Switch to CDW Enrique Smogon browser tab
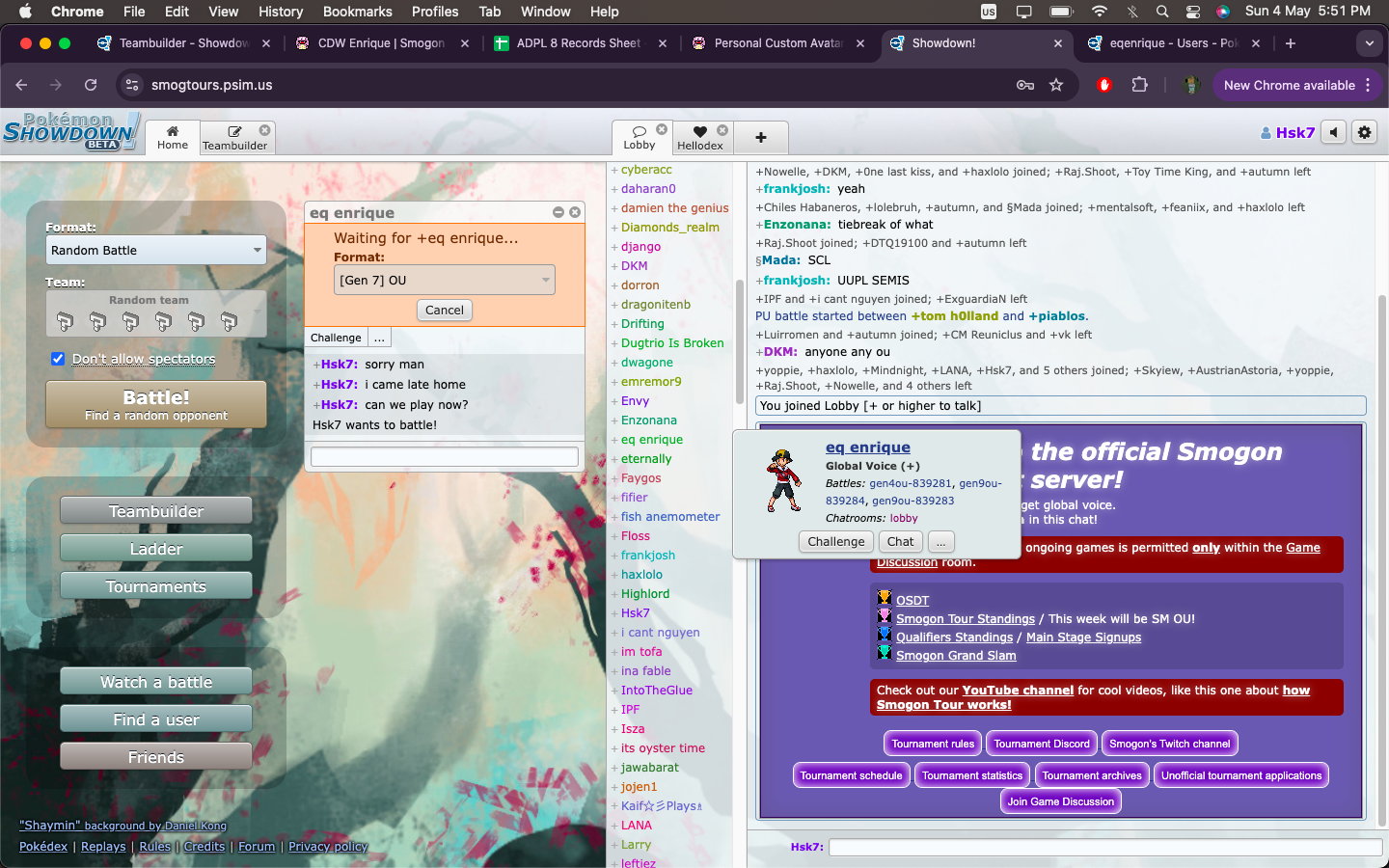The image size is (1389, 868). tap(381, 43)
